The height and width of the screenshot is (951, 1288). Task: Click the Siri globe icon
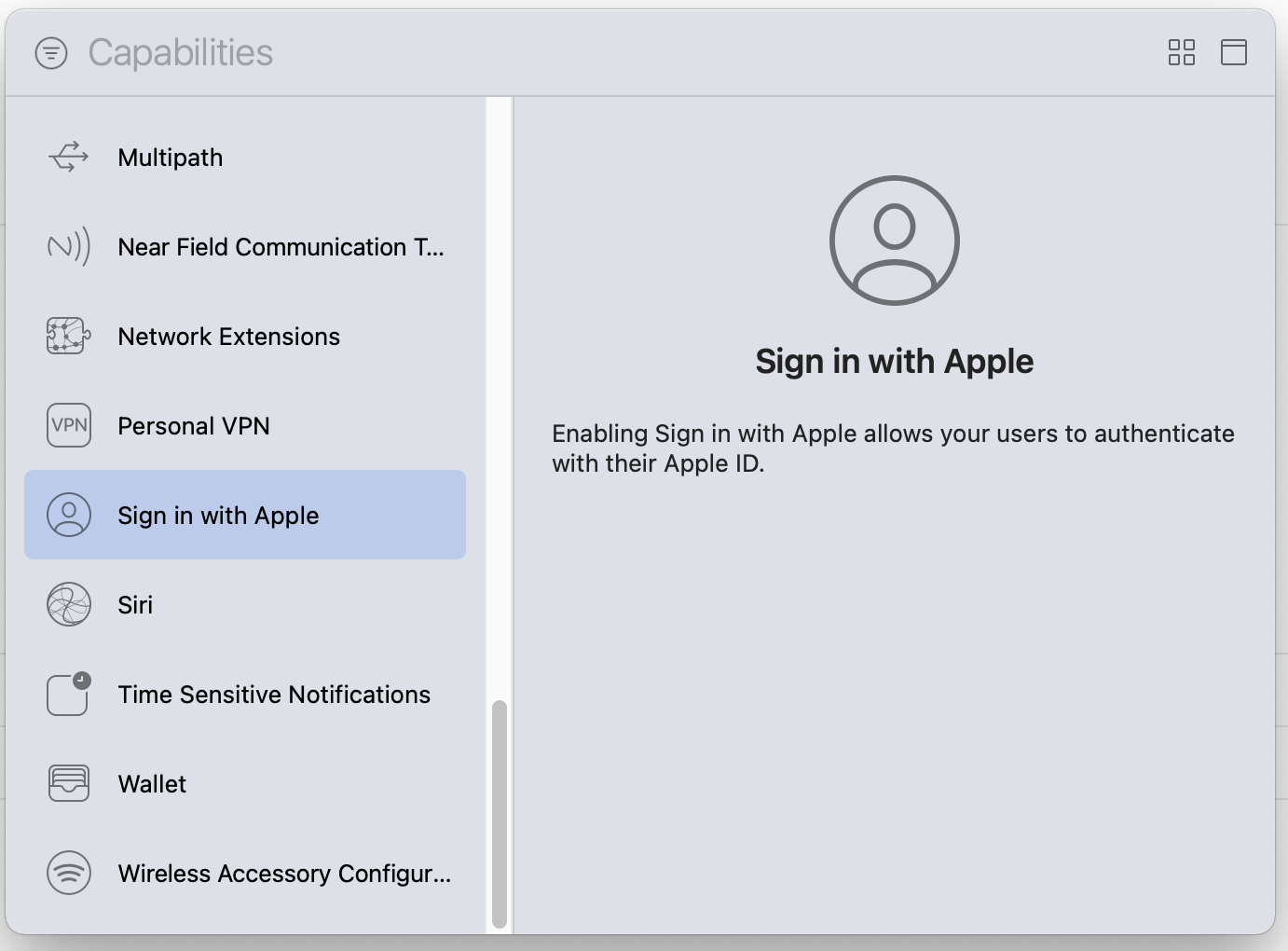[69, 604]
